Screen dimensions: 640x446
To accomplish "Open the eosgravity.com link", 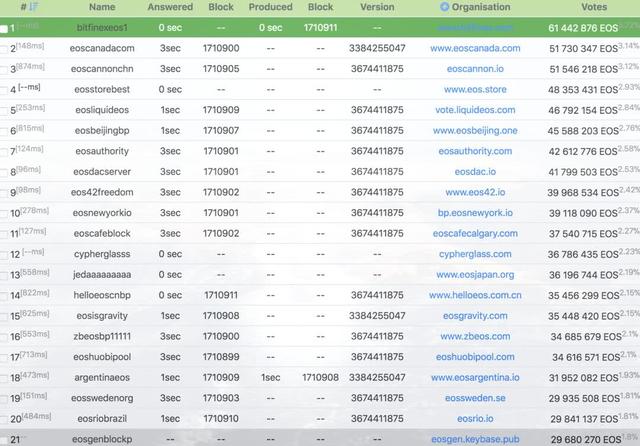I will click(475, 315).
